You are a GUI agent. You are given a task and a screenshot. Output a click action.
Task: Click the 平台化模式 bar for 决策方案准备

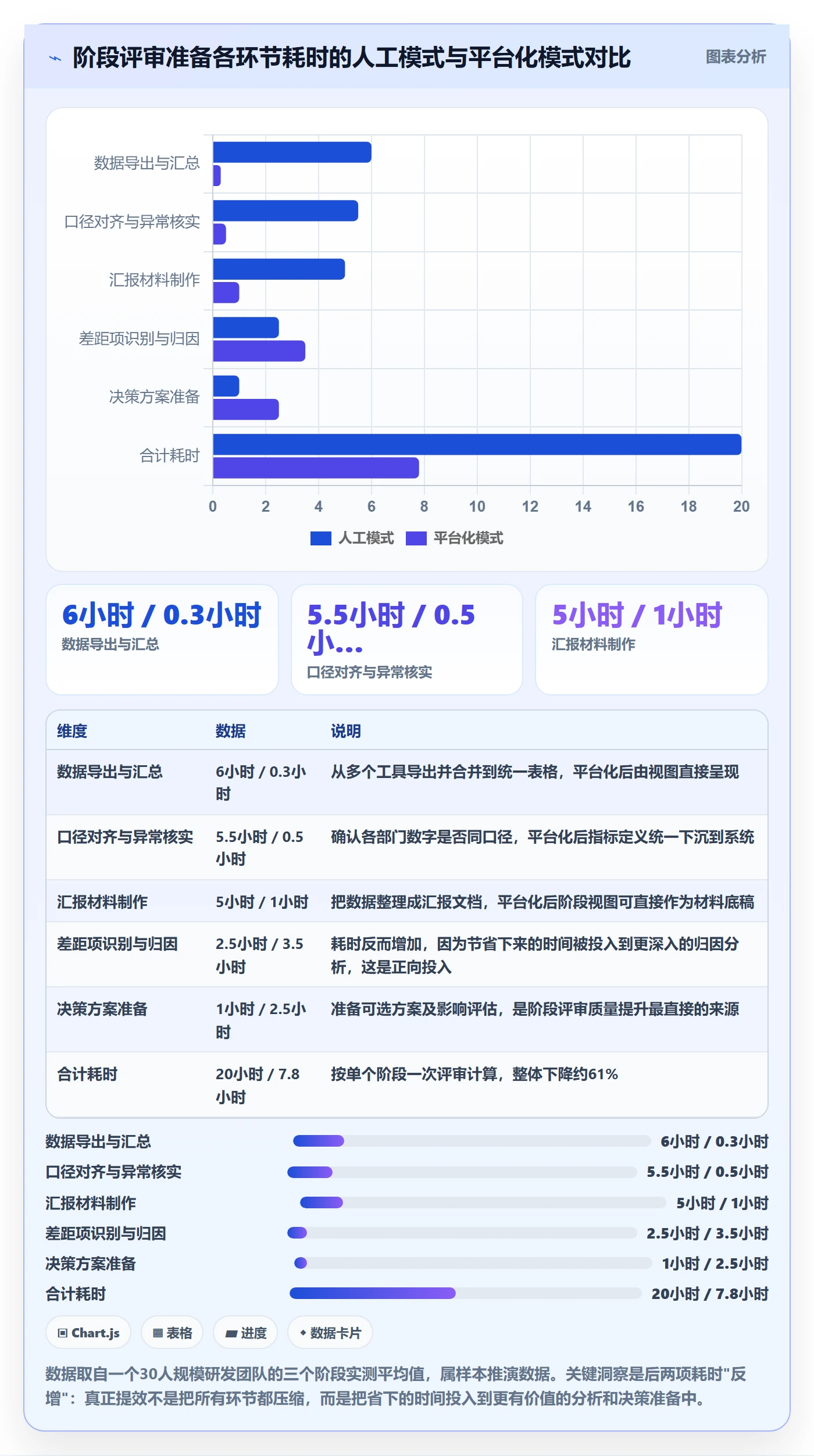(246, 409)
